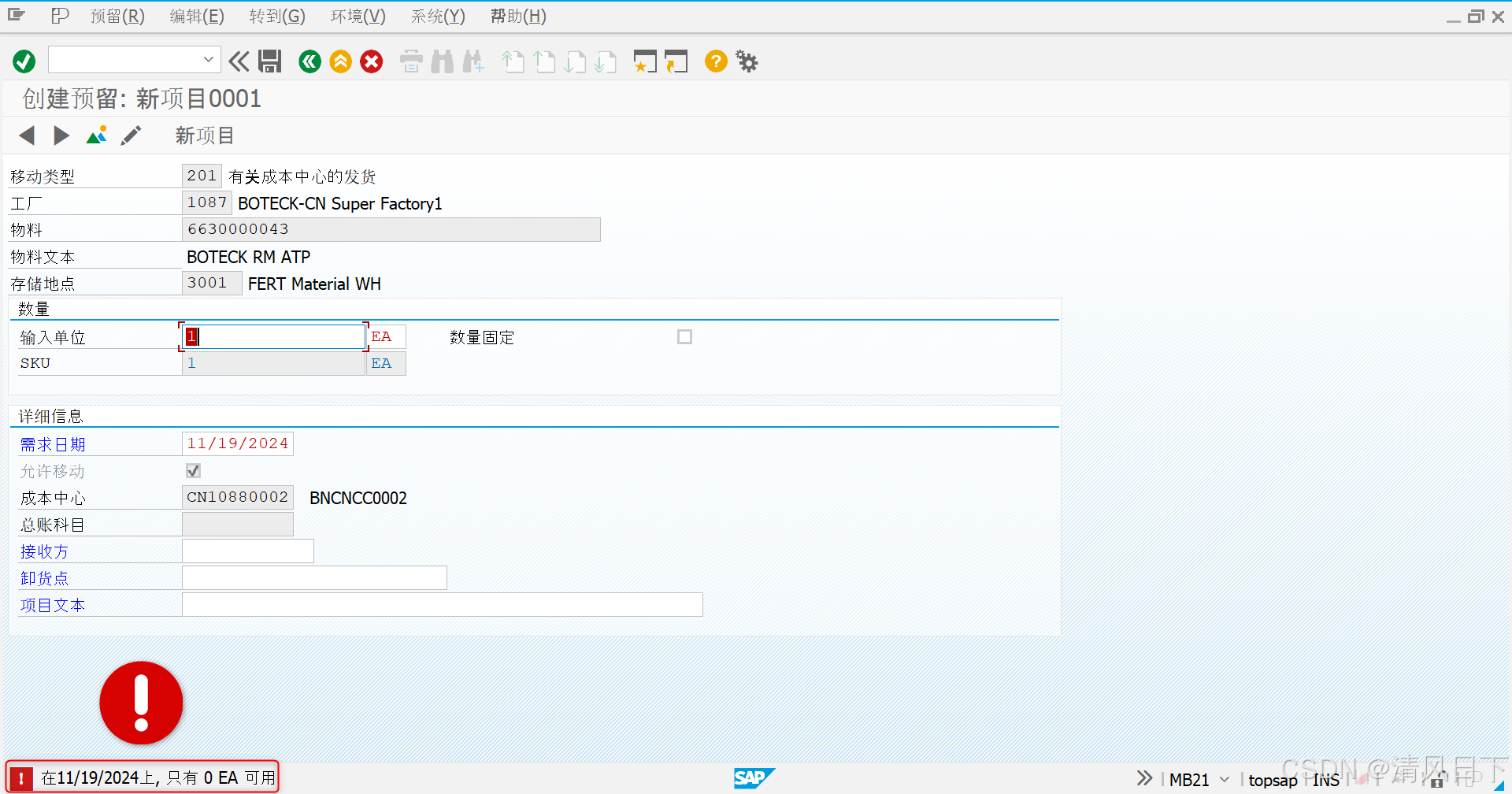Click the EA unit field beside 输入单位
Viewport: 1512px width, 794px height.
tap(387, 336)
